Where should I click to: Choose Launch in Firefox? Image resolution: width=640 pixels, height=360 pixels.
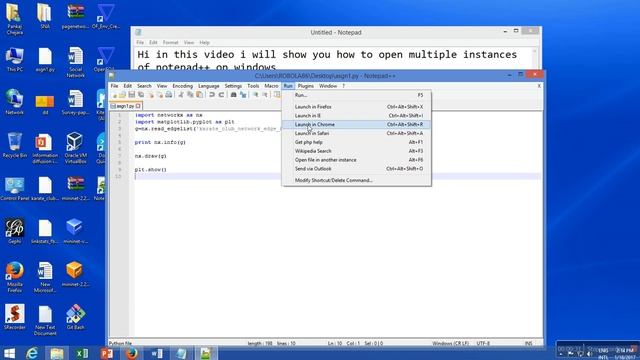click(356, 107)
